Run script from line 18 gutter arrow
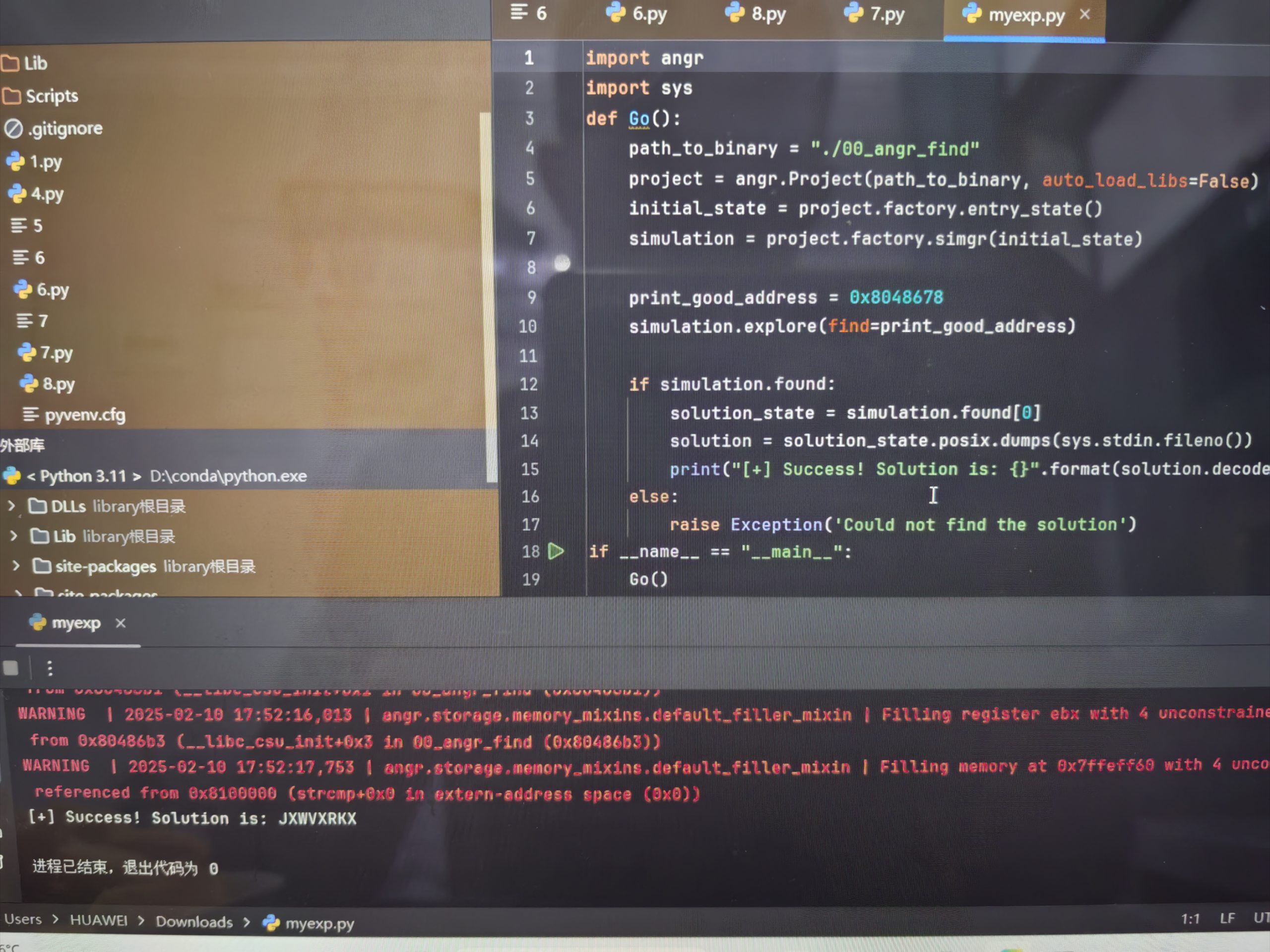The width and height of the screenshot is (1270, 952). point(556,551)
